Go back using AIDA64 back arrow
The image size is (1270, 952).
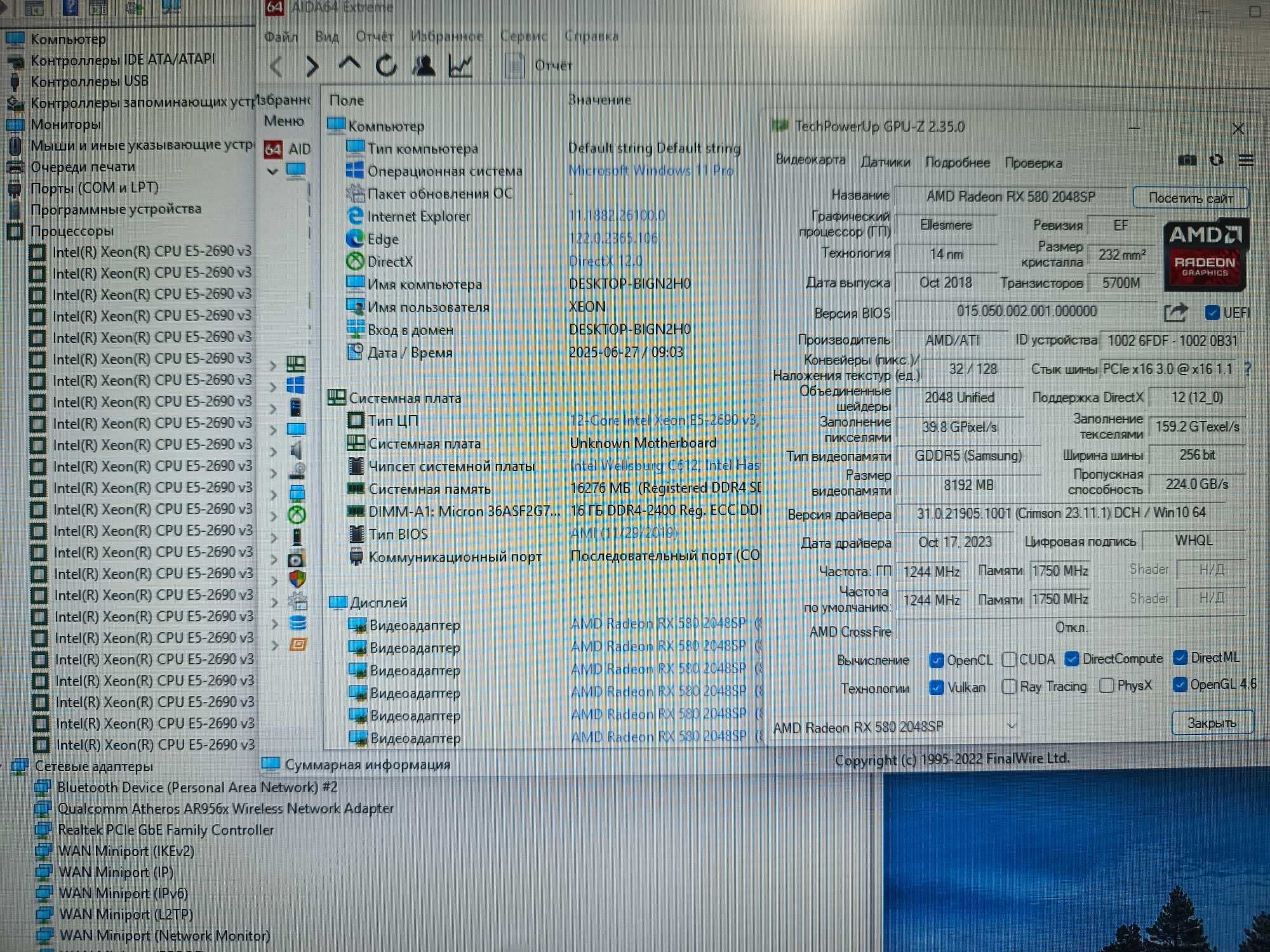pyautogui.click(x=276, y=66)
